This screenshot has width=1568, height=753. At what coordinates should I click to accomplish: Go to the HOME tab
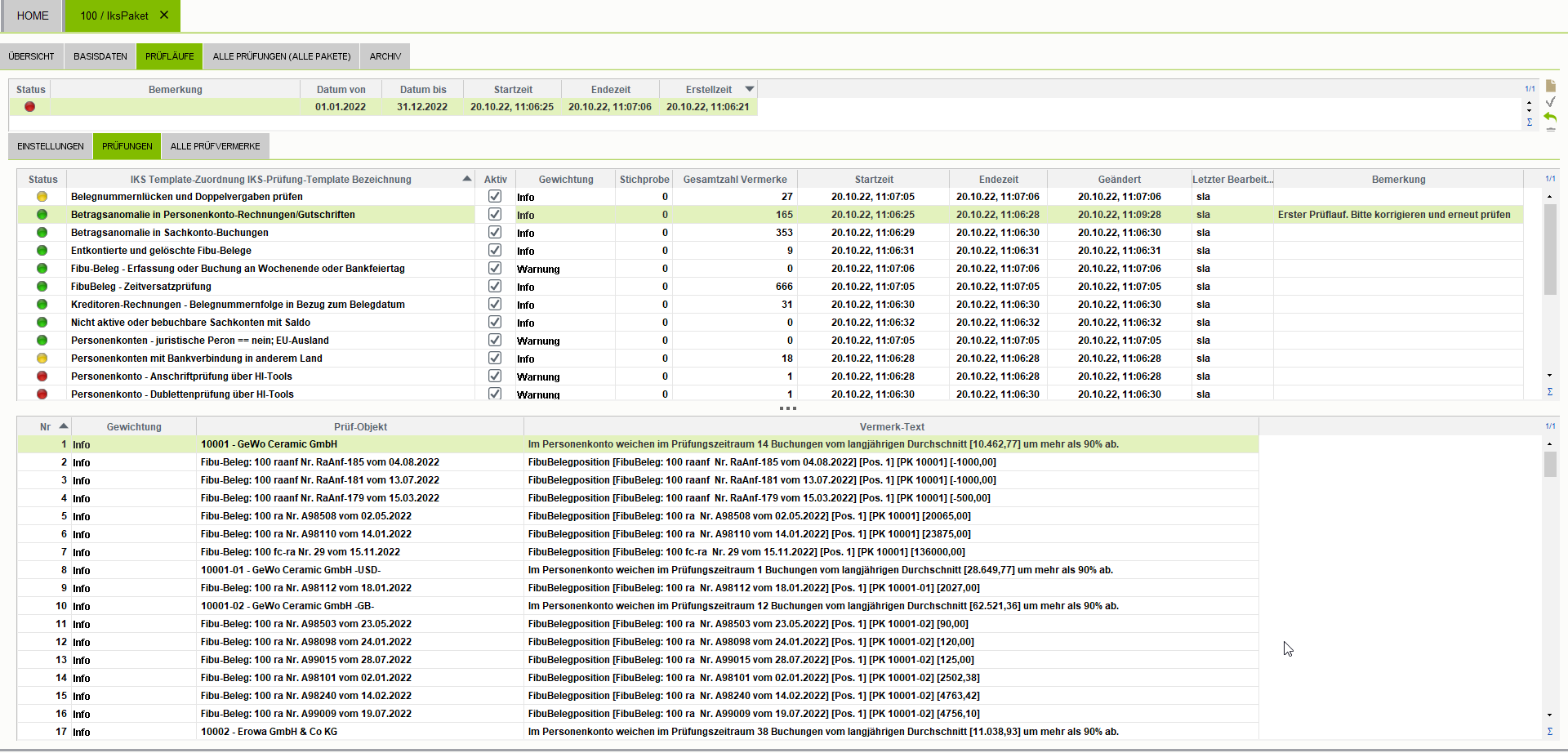click(33, 16)
